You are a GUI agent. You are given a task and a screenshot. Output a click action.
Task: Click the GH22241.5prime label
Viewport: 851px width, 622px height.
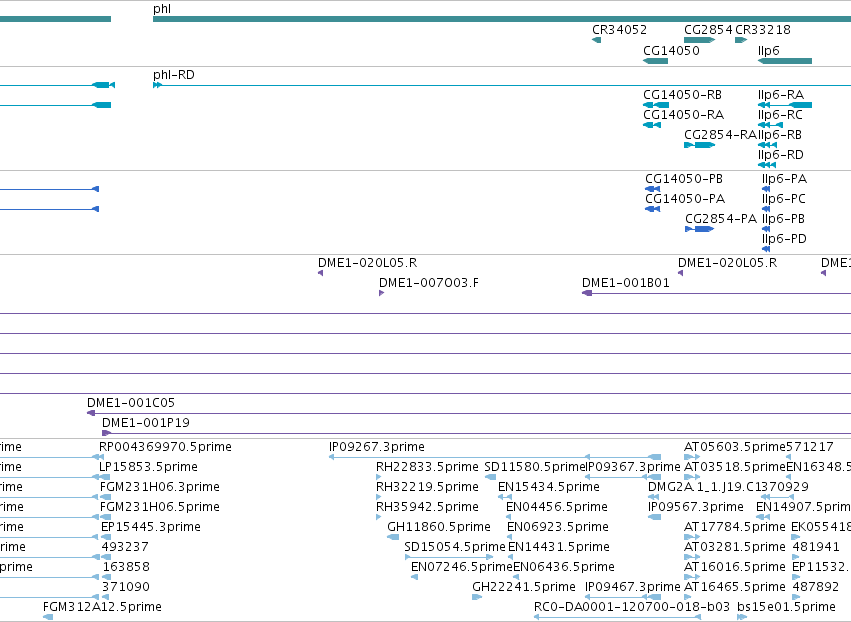click(524, 587)
